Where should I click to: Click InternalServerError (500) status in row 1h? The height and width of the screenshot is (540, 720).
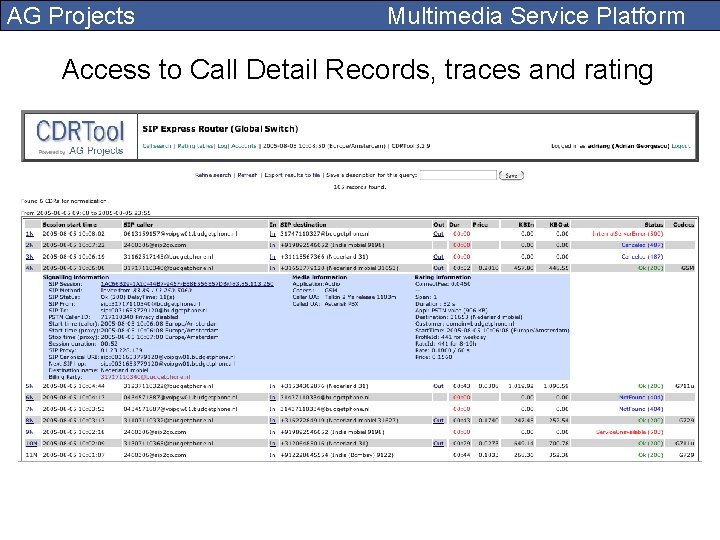pos(627,234)
